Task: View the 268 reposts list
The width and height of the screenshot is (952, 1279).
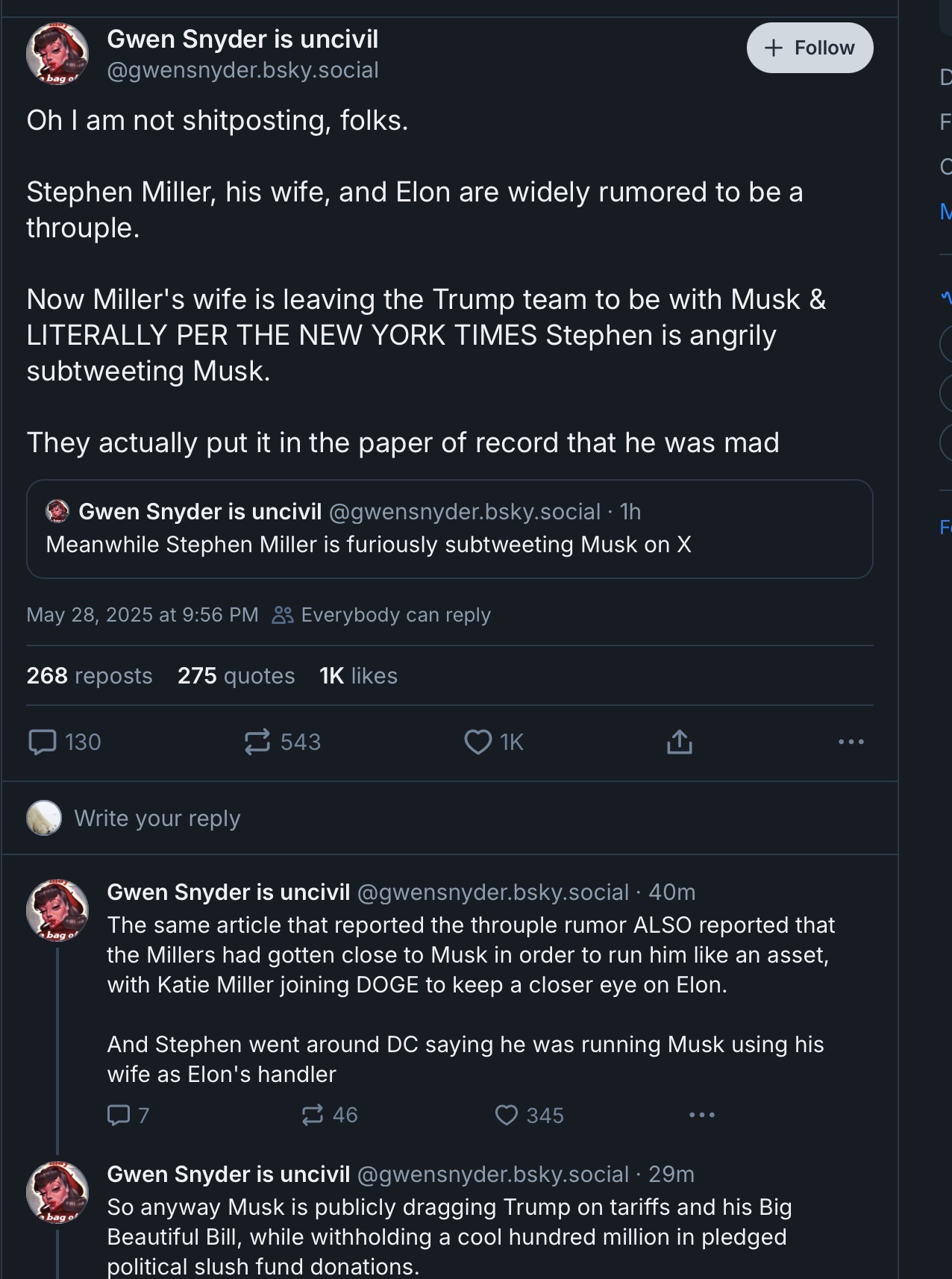Action: tap(90, 675)
